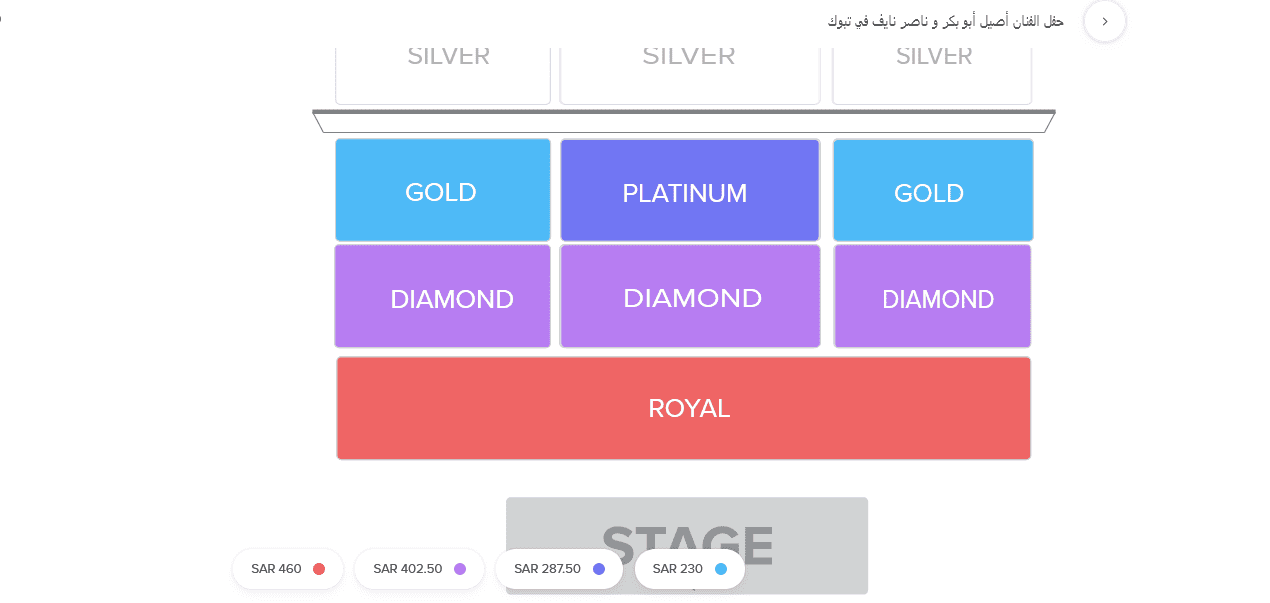Choose the ROYAL seating section
This screenshot has height=603, width=1270.
[684, 408]
